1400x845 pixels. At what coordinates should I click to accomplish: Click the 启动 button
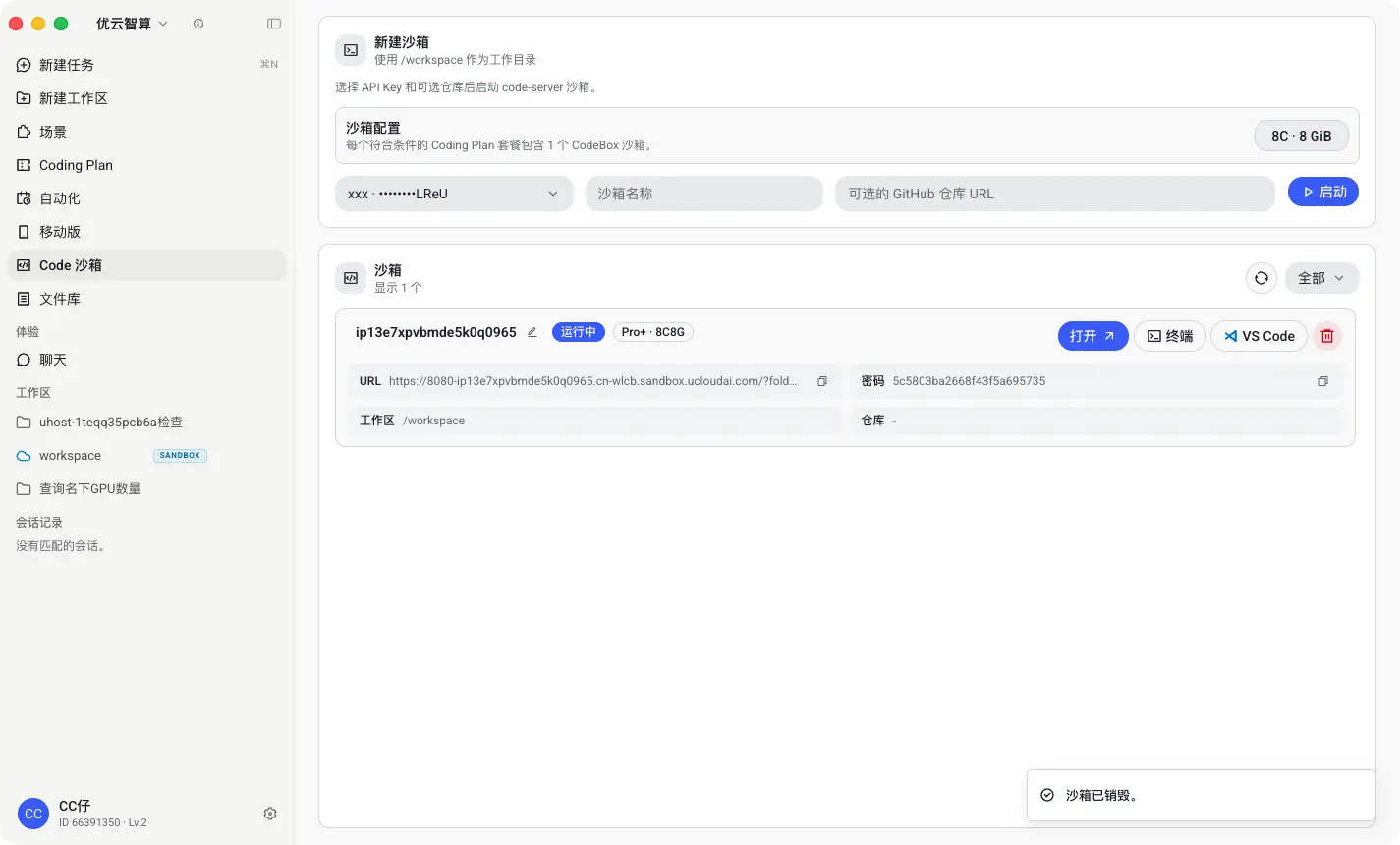tap(1323, 192)
